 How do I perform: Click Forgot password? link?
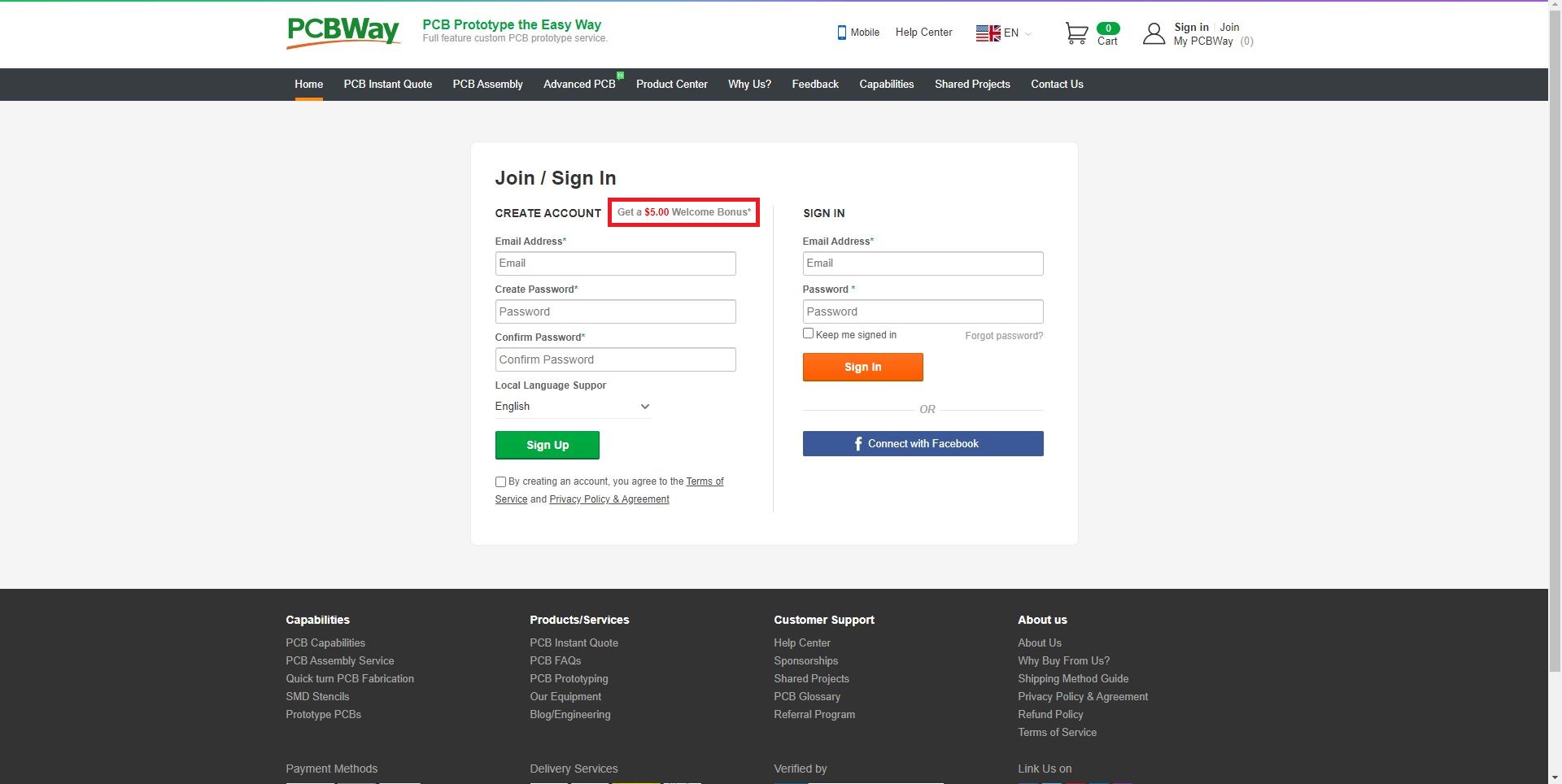(1004, 336)
